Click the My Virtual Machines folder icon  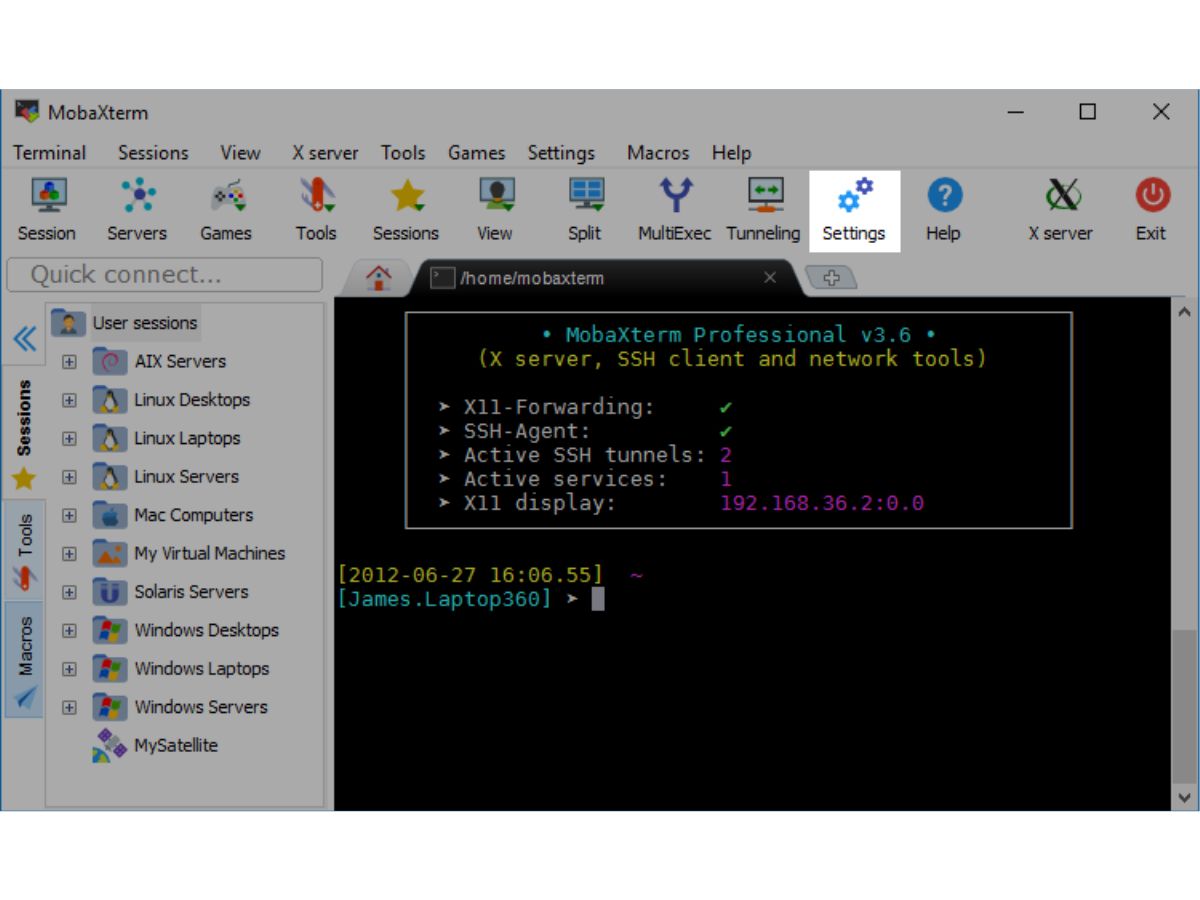click(110, 553)
